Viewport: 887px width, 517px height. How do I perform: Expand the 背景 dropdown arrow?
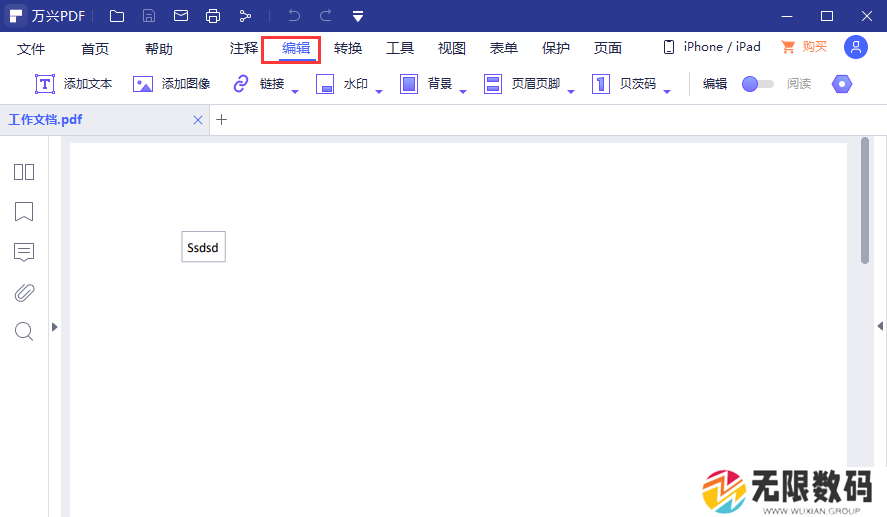pos(463,91)
